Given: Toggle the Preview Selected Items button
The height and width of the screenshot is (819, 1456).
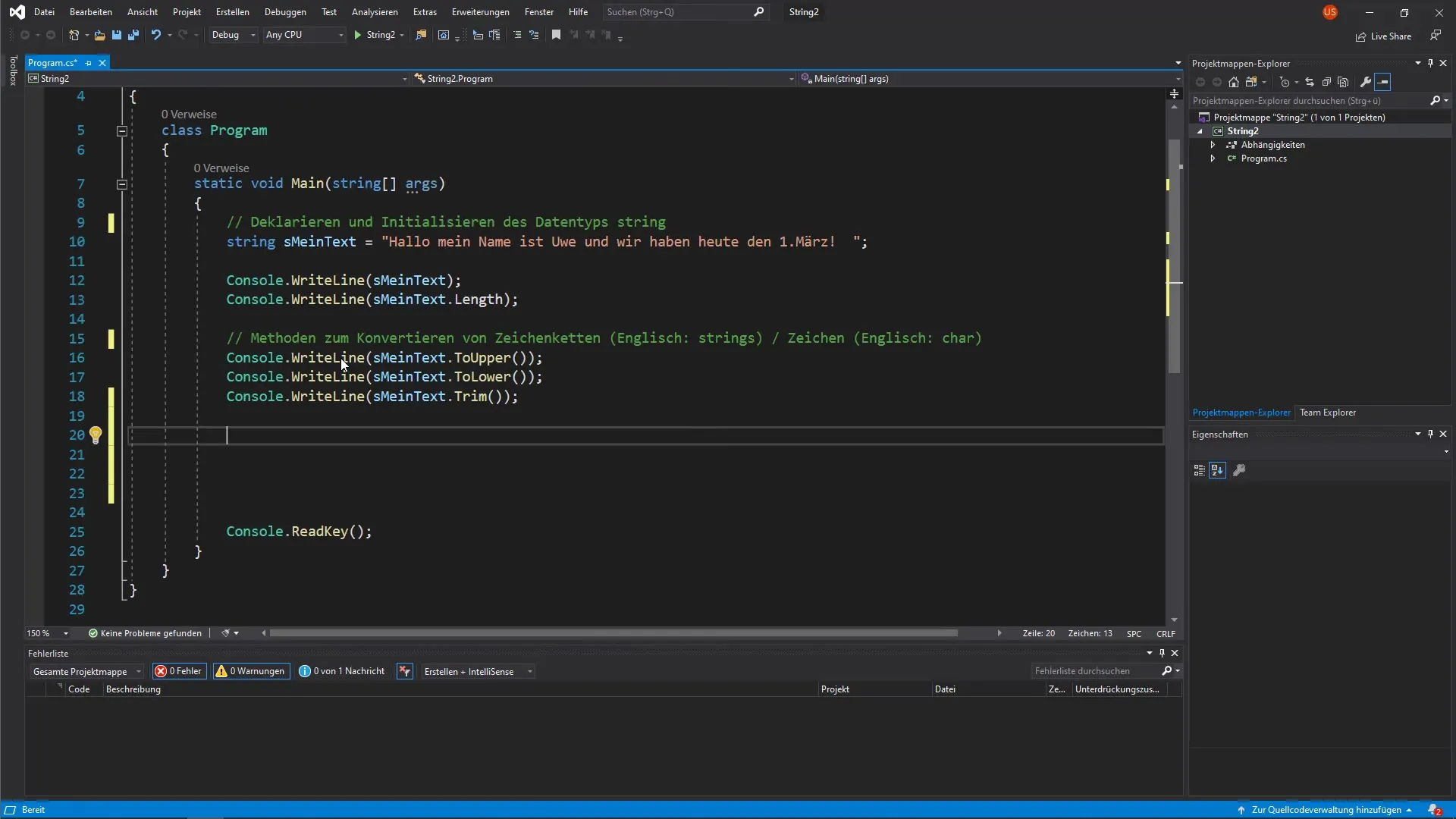Looking at the screenshot, I should [x=1383, y=82].
